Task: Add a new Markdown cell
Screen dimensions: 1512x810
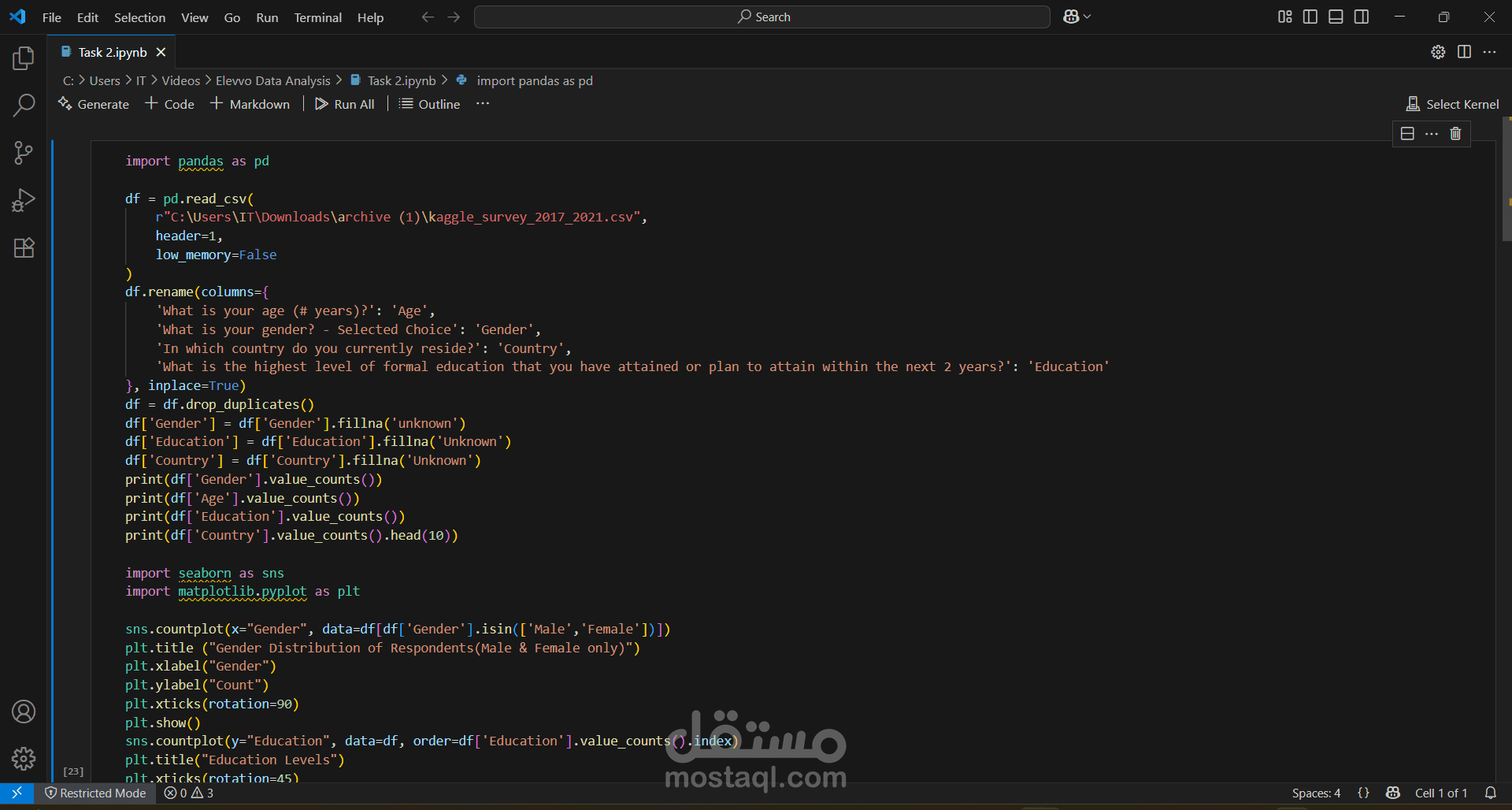Action: pos(250,104)
